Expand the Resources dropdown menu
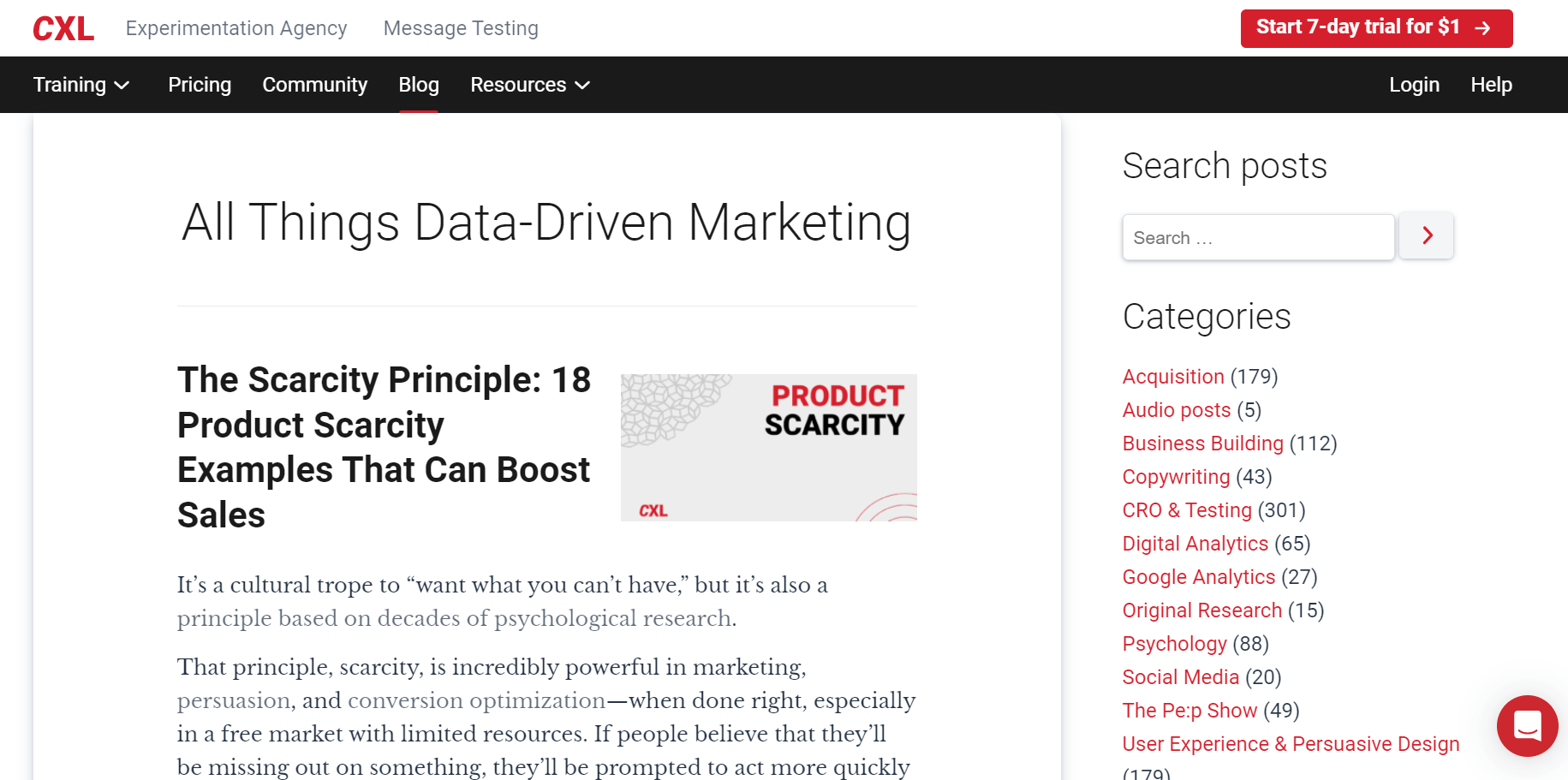This screenshot has height=780, width=1568. [x=529, y=85]
